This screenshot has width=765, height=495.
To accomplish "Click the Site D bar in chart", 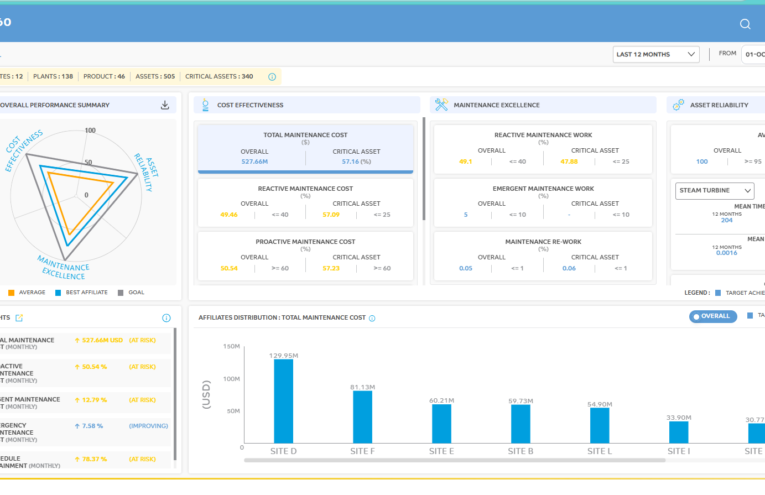I will tap(283, 401).
